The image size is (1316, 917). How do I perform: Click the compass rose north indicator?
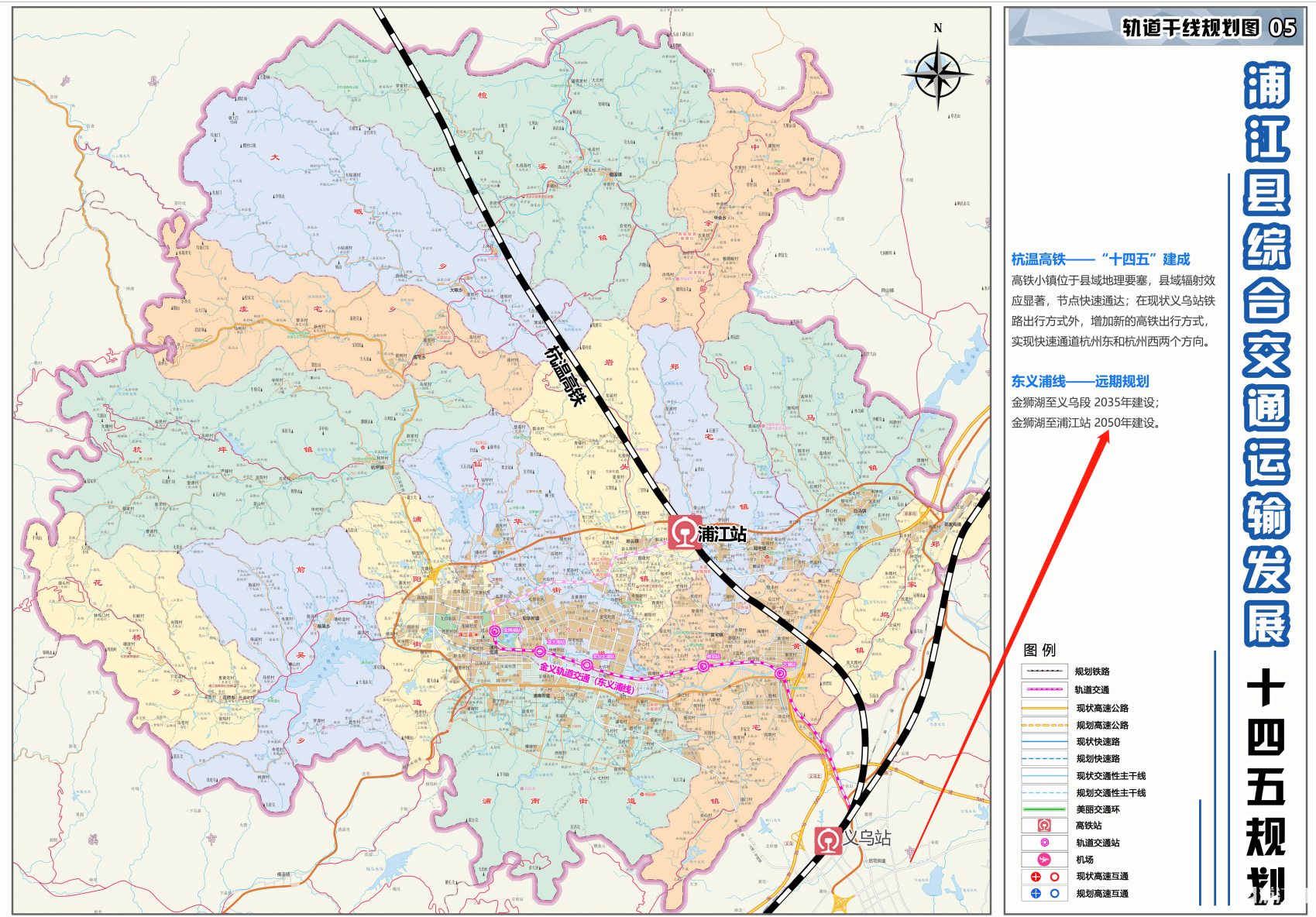(937, 75)
